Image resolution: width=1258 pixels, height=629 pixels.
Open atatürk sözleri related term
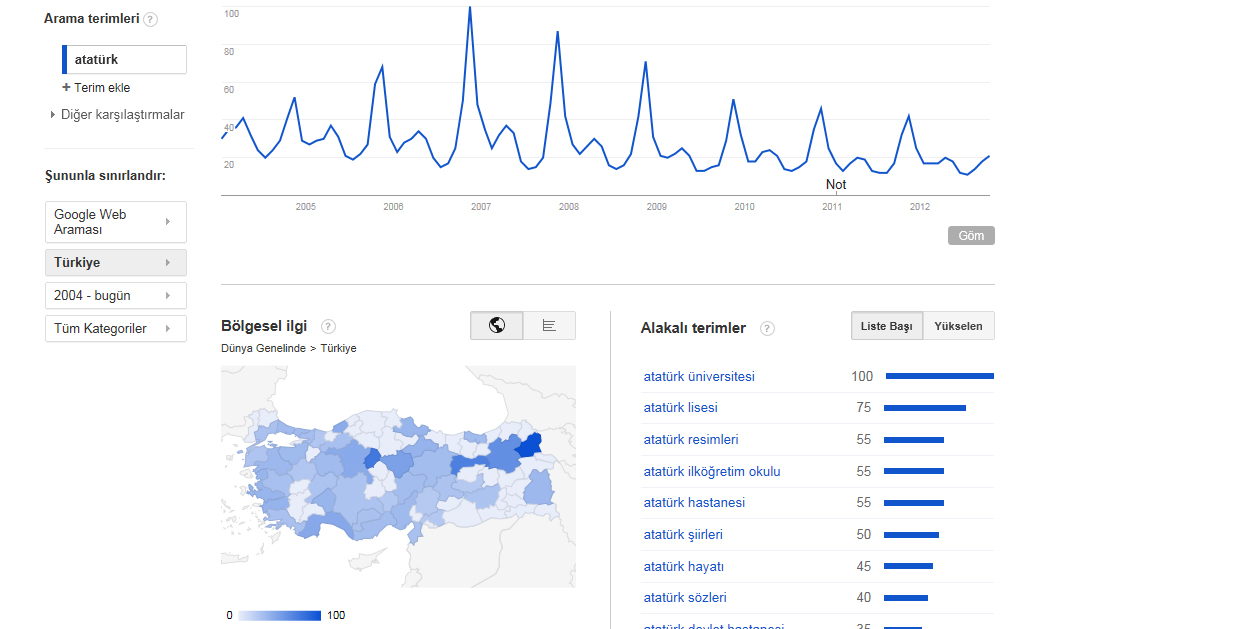click(685, 598)
